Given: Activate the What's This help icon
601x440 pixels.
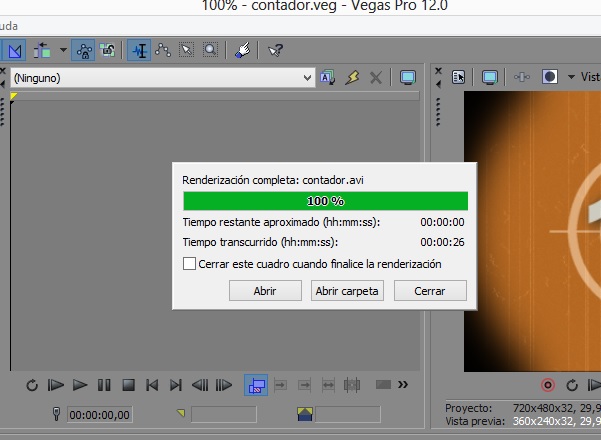Looking at the screenshot, I should 275,50.
